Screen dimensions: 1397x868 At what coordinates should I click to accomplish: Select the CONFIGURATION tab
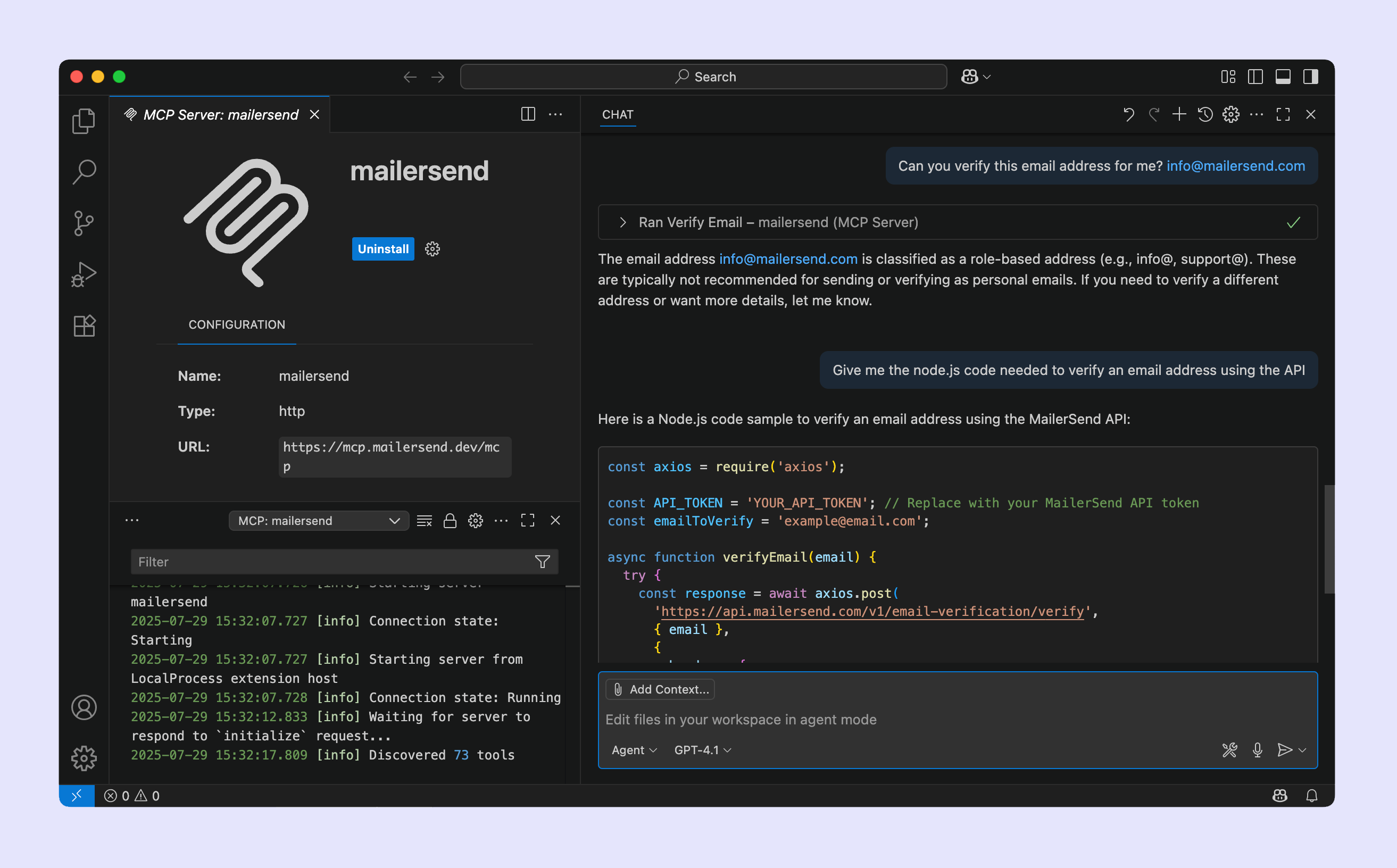pos(237,324)
